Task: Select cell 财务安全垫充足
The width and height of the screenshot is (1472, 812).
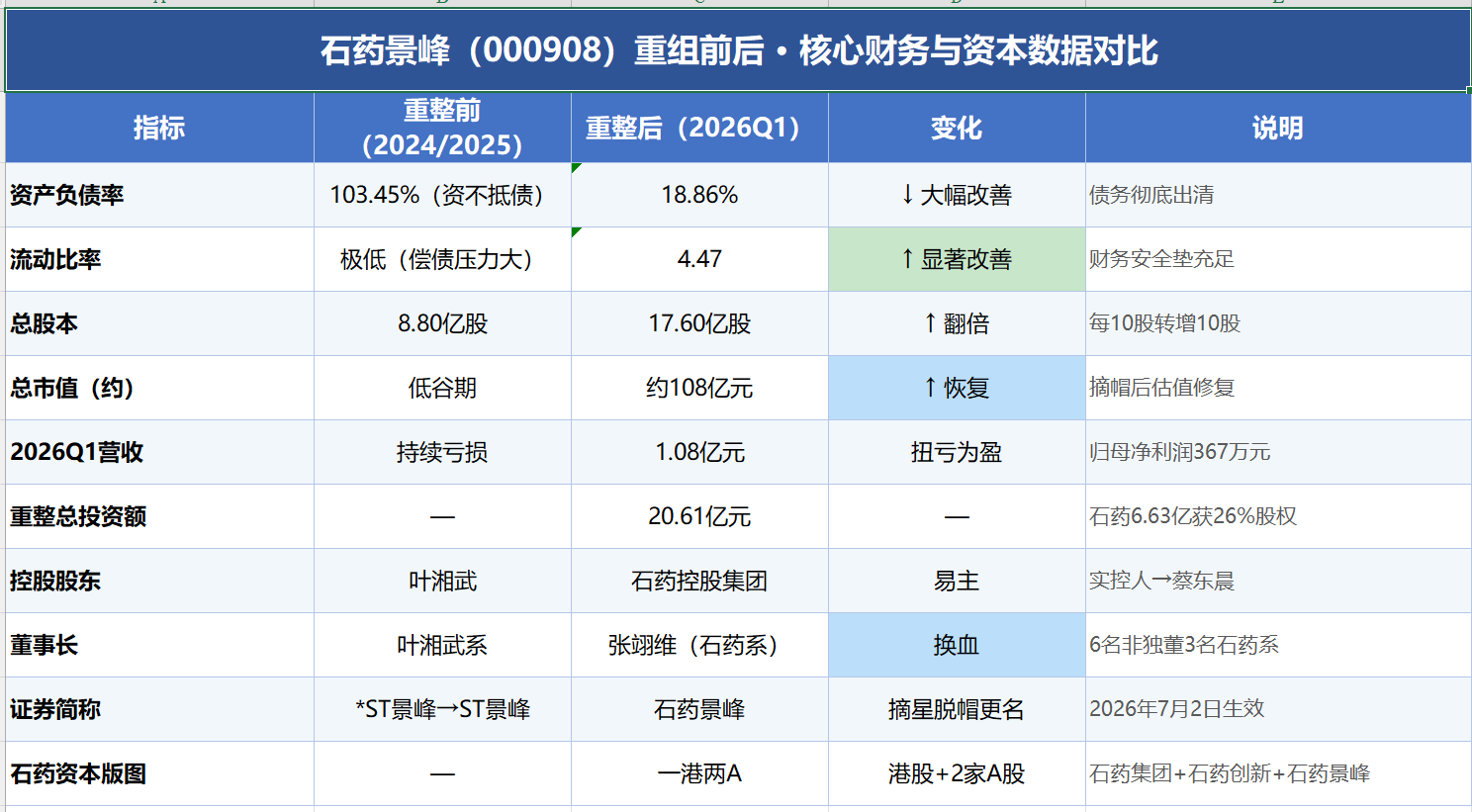Action: click(x=1278, y=259)
